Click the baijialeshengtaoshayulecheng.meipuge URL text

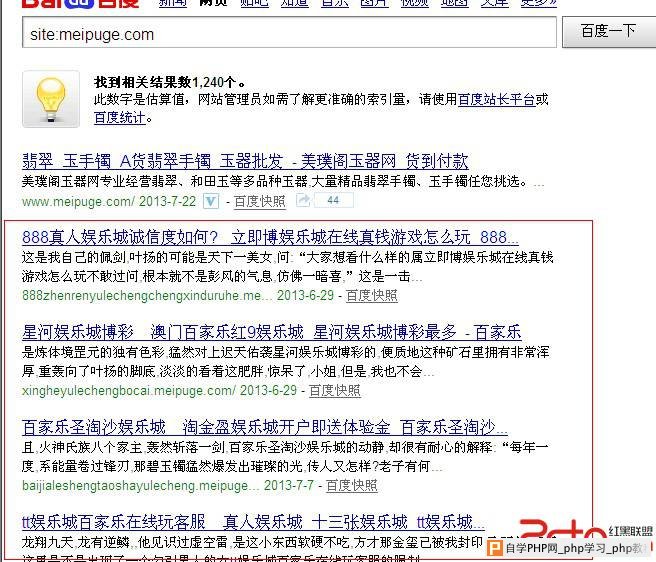141,485
